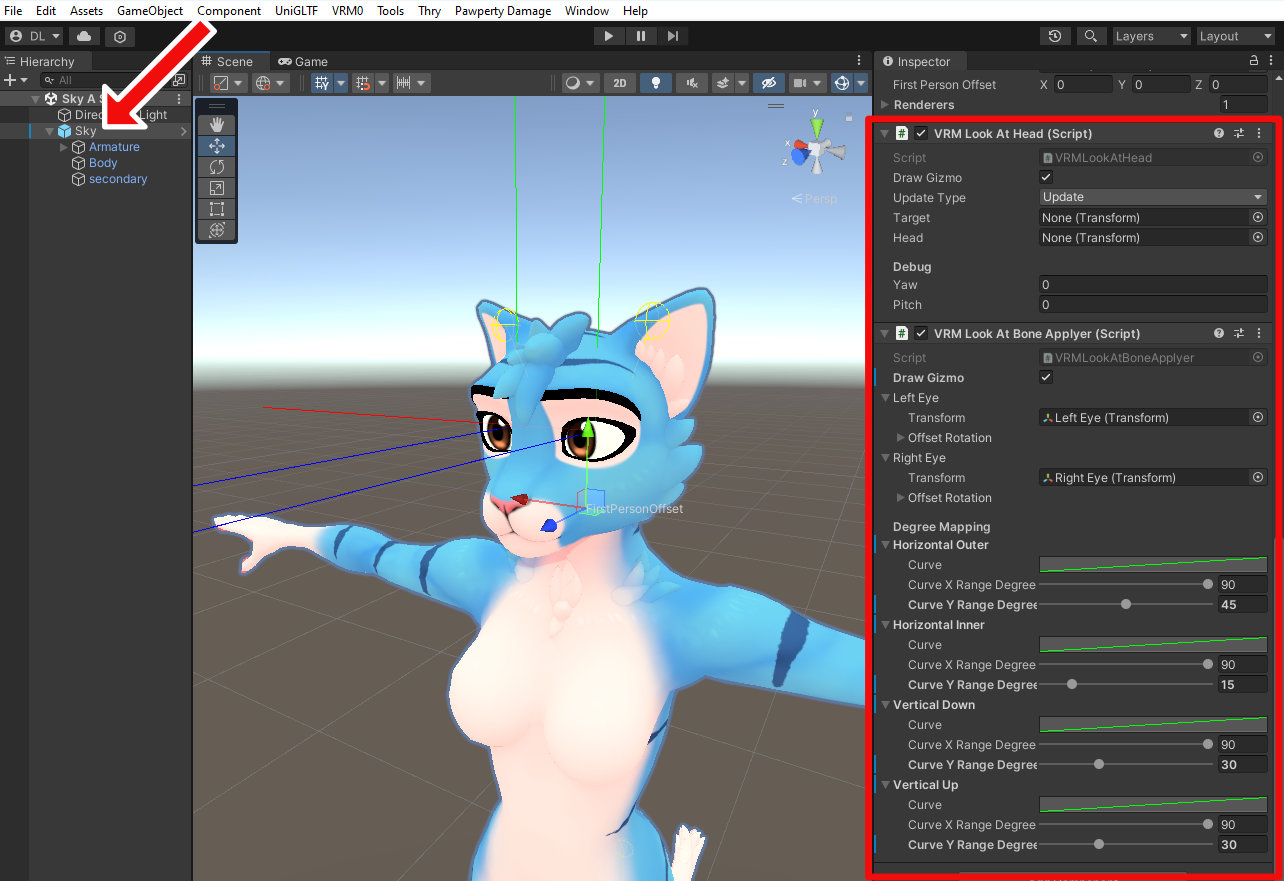Collapse the Vertical Down section

click(885, 705)
